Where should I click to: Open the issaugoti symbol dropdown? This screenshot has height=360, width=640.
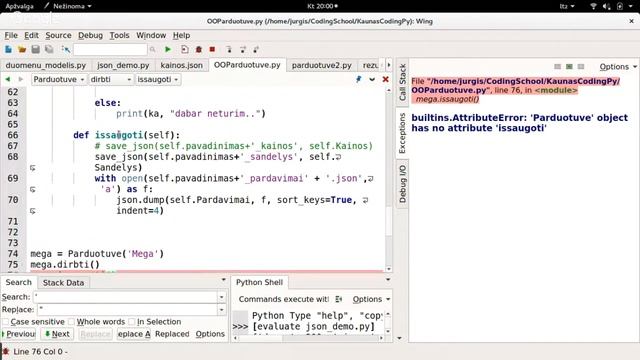point(158,79)
